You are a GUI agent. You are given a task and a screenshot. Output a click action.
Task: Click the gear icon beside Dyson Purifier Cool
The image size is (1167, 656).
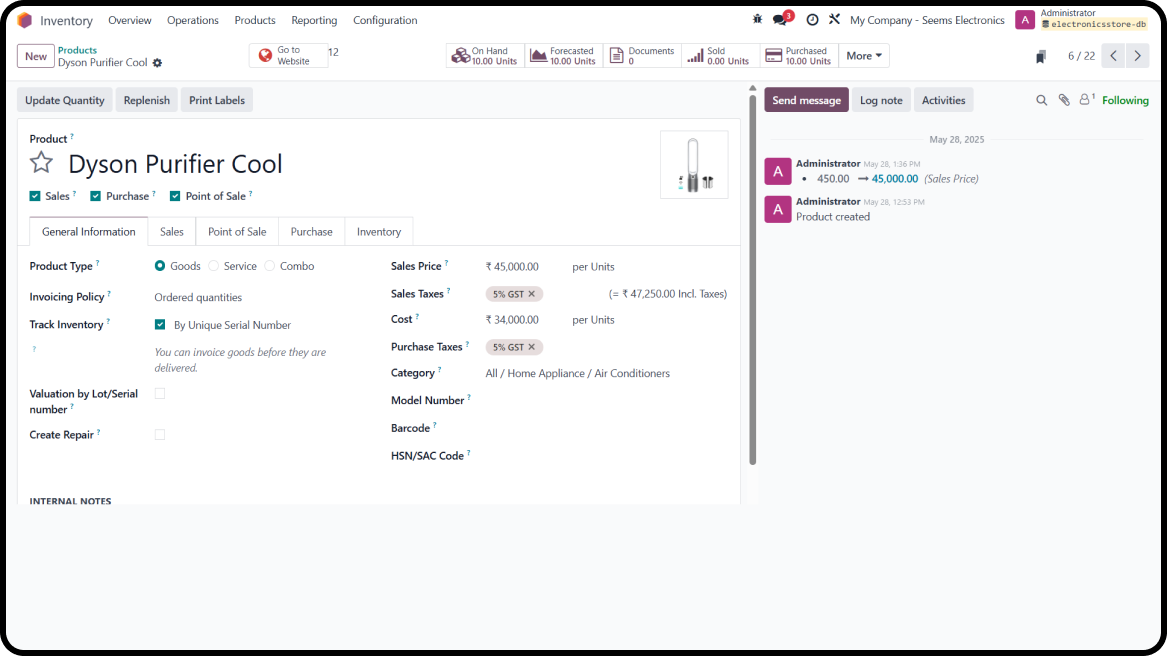(157, 63)
